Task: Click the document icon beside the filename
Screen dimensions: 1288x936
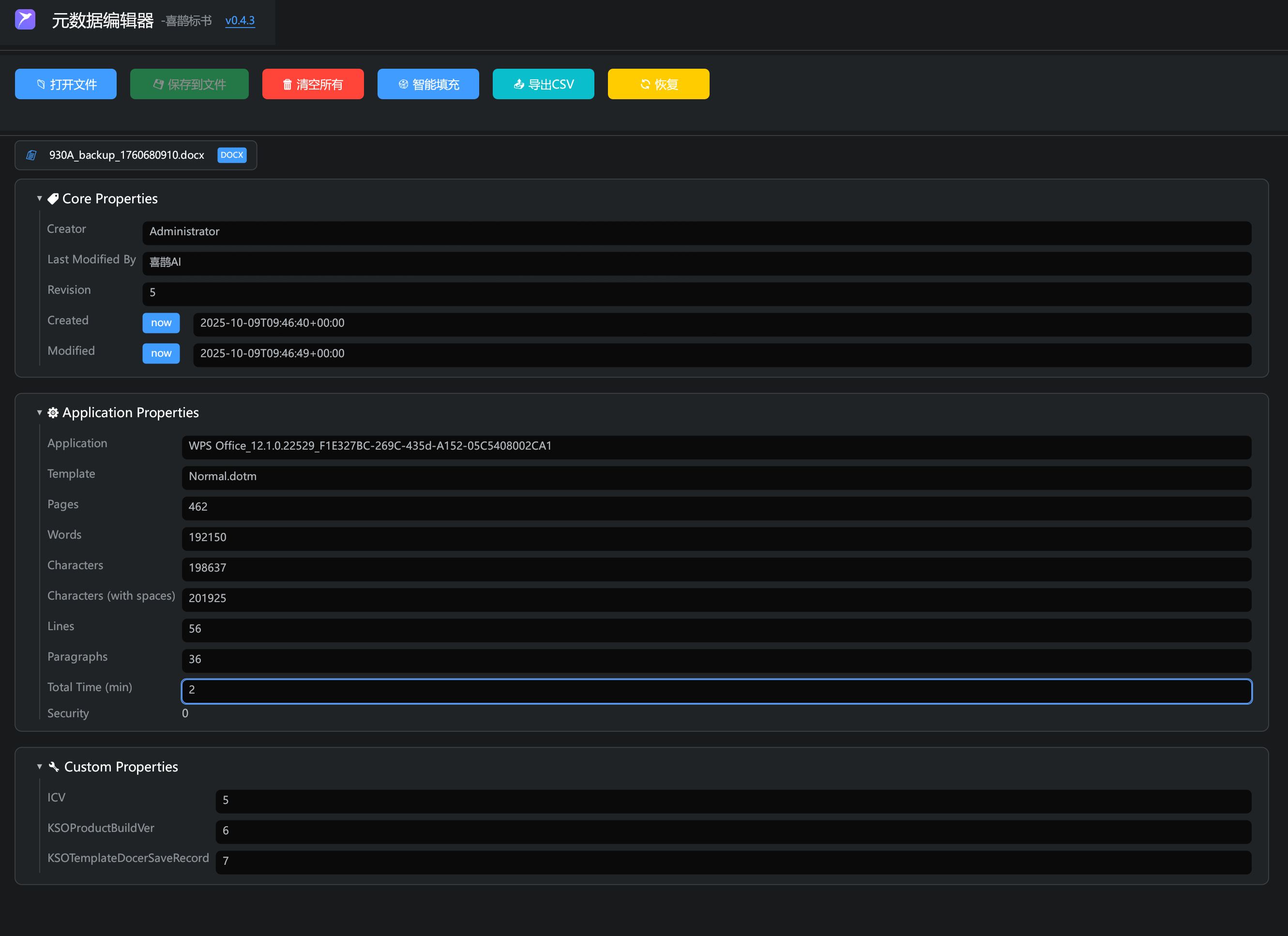Action: click(x=32, y=155)
